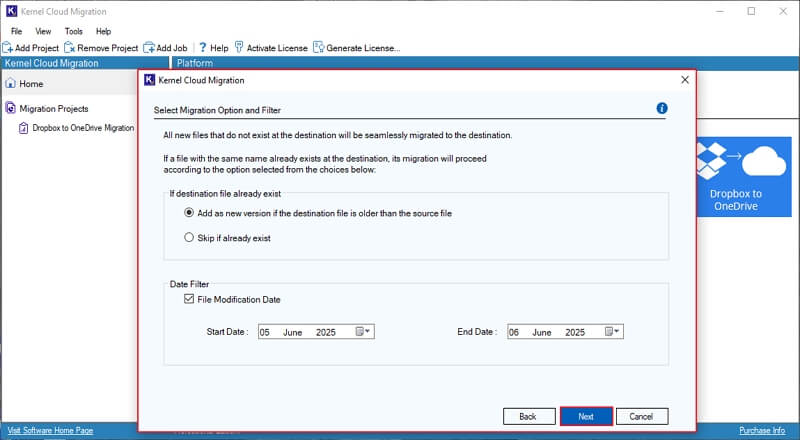The height and width of the screenshot is (440, 800).
Task: Close the Kernel Cloud Migration dialog
Action: 685,80
